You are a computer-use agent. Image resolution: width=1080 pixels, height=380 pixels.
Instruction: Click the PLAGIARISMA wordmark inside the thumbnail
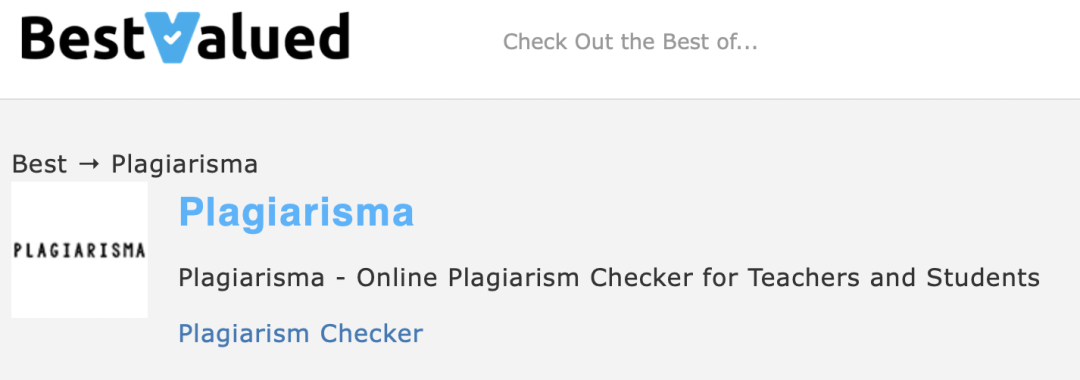79,250
